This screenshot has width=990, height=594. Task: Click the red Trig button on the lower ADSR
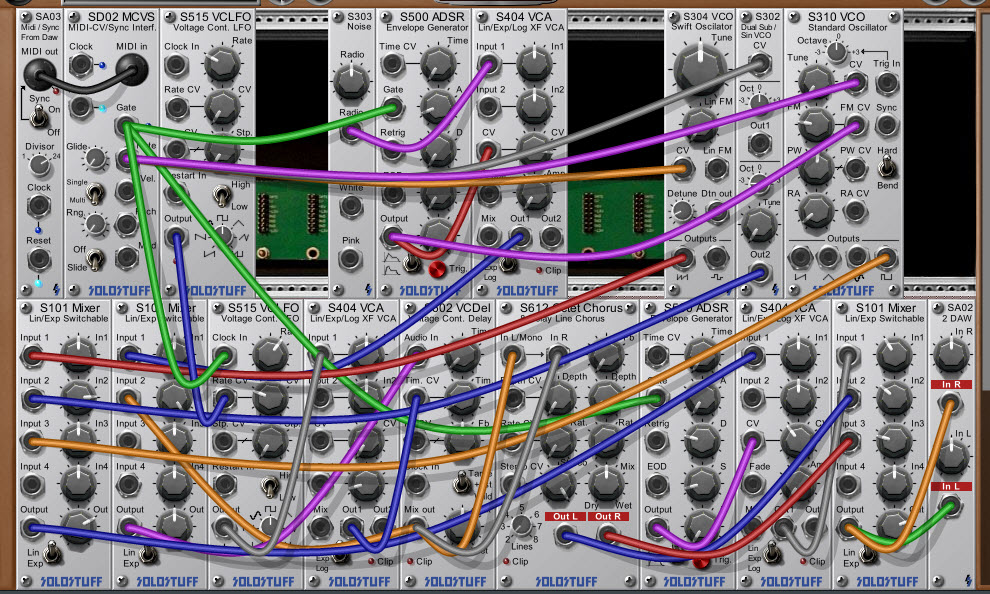(x=700, y=560)
